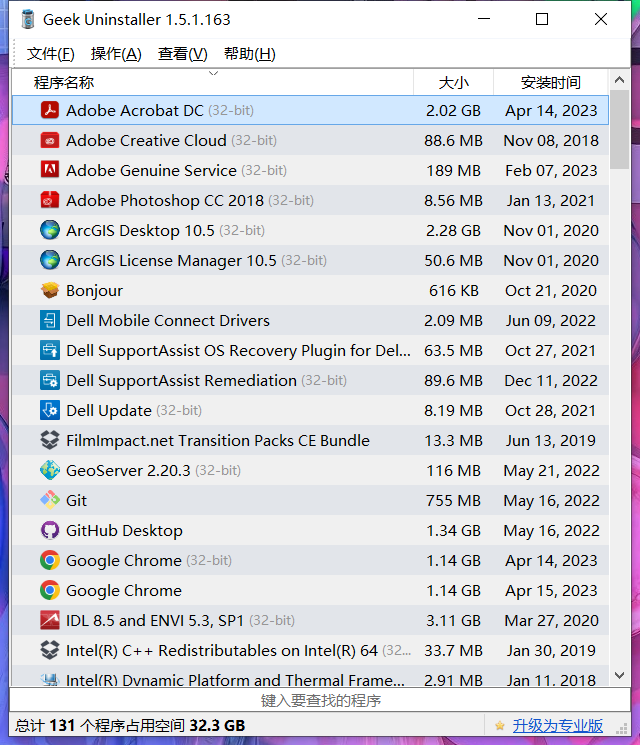Image resolution: width=640 pixels, height=745 pixels.
Task: Click the GeoServer 2.20.3 icon
Action: coord(50,470)
